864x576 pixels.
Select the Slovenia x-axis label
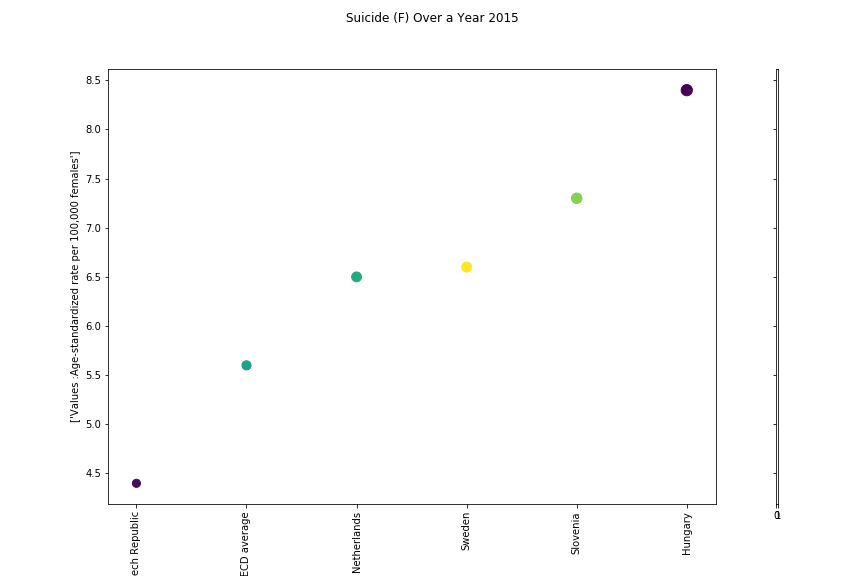(x=576, y=534)
